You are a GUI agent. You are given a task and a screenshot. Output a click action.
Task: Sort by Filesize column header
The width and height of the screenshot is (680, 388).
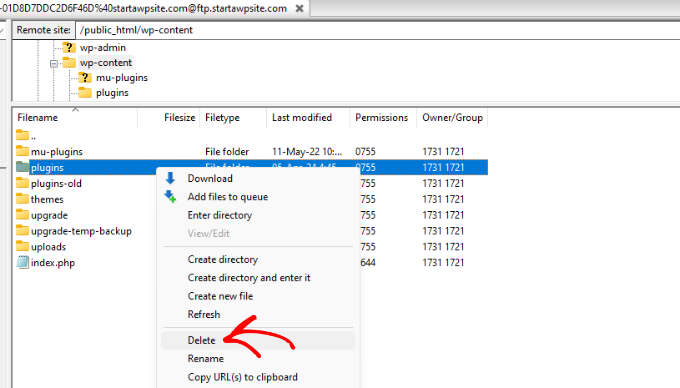pyautogui.click(x=180, y=117)
